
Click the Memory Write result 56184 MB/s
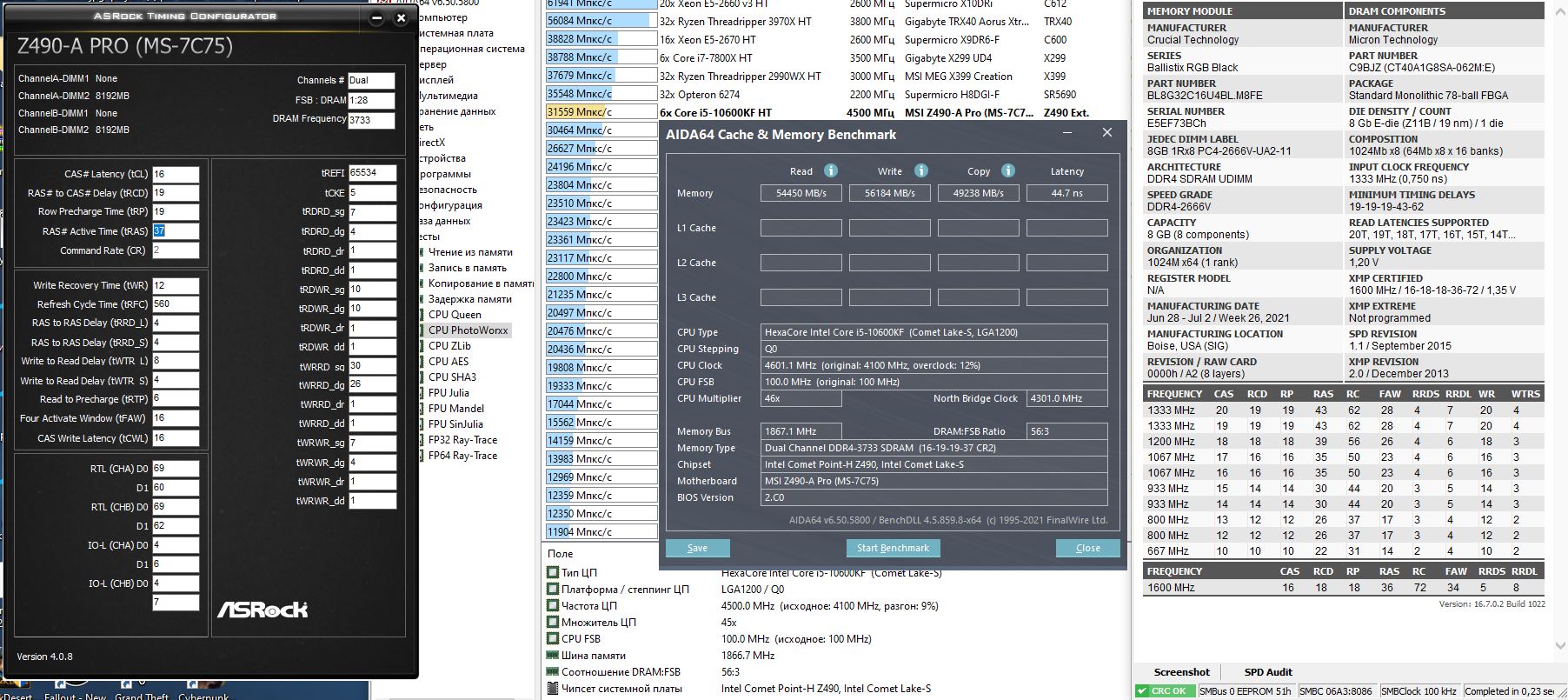(890, 193)
